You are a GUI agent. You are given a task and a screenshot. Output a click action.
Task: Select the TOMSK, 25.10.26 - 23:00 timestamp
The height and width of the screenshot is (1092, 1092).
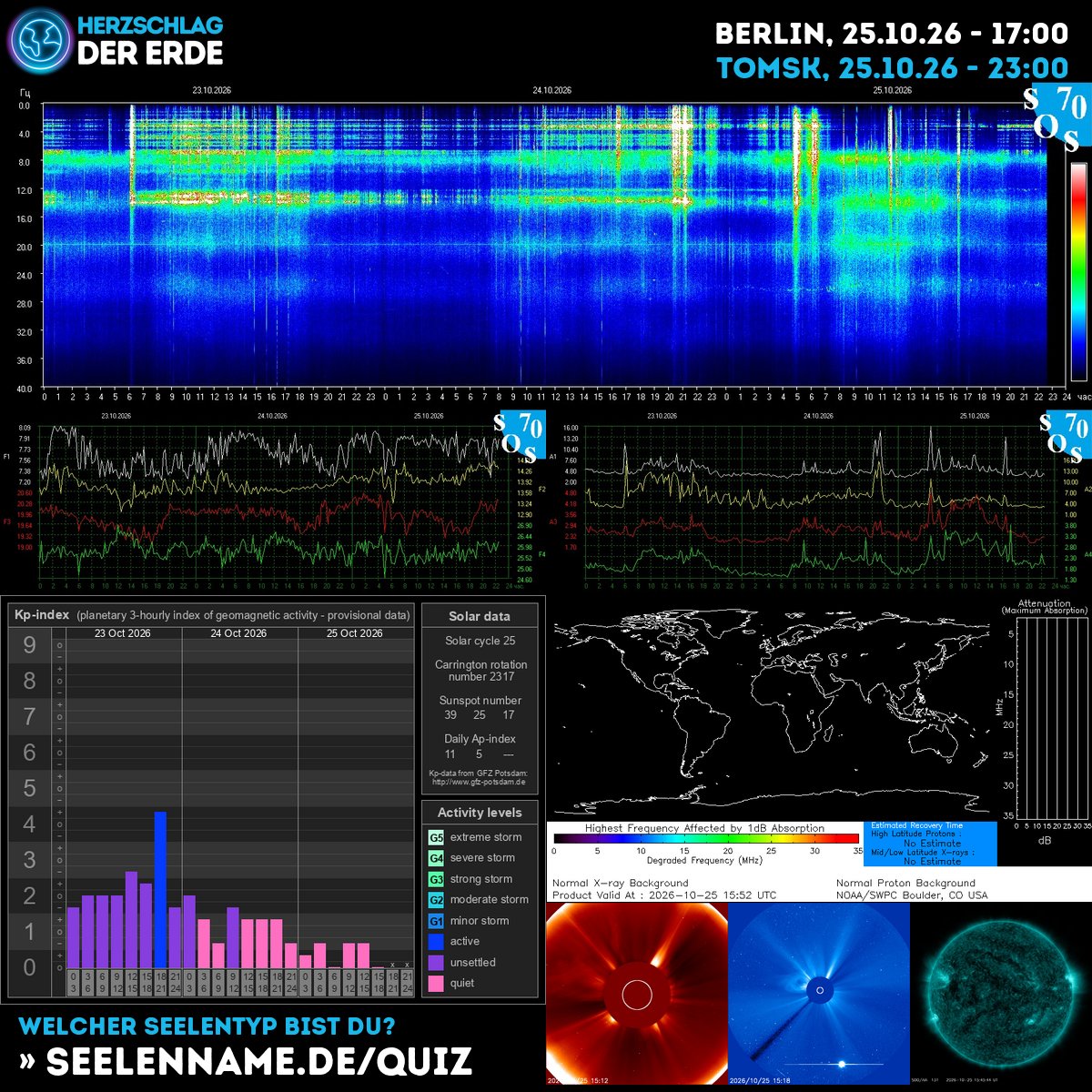(893, 68)
